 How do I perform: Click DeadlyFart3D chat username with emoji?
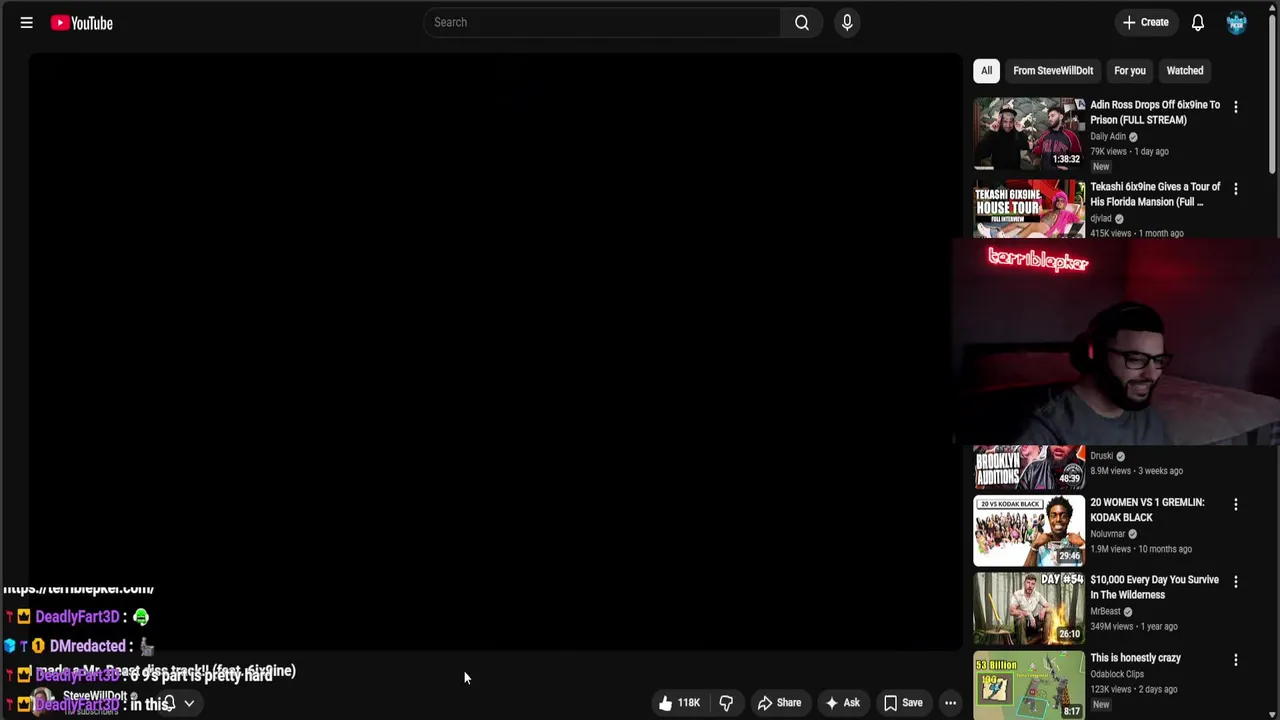tap(77, 617)
